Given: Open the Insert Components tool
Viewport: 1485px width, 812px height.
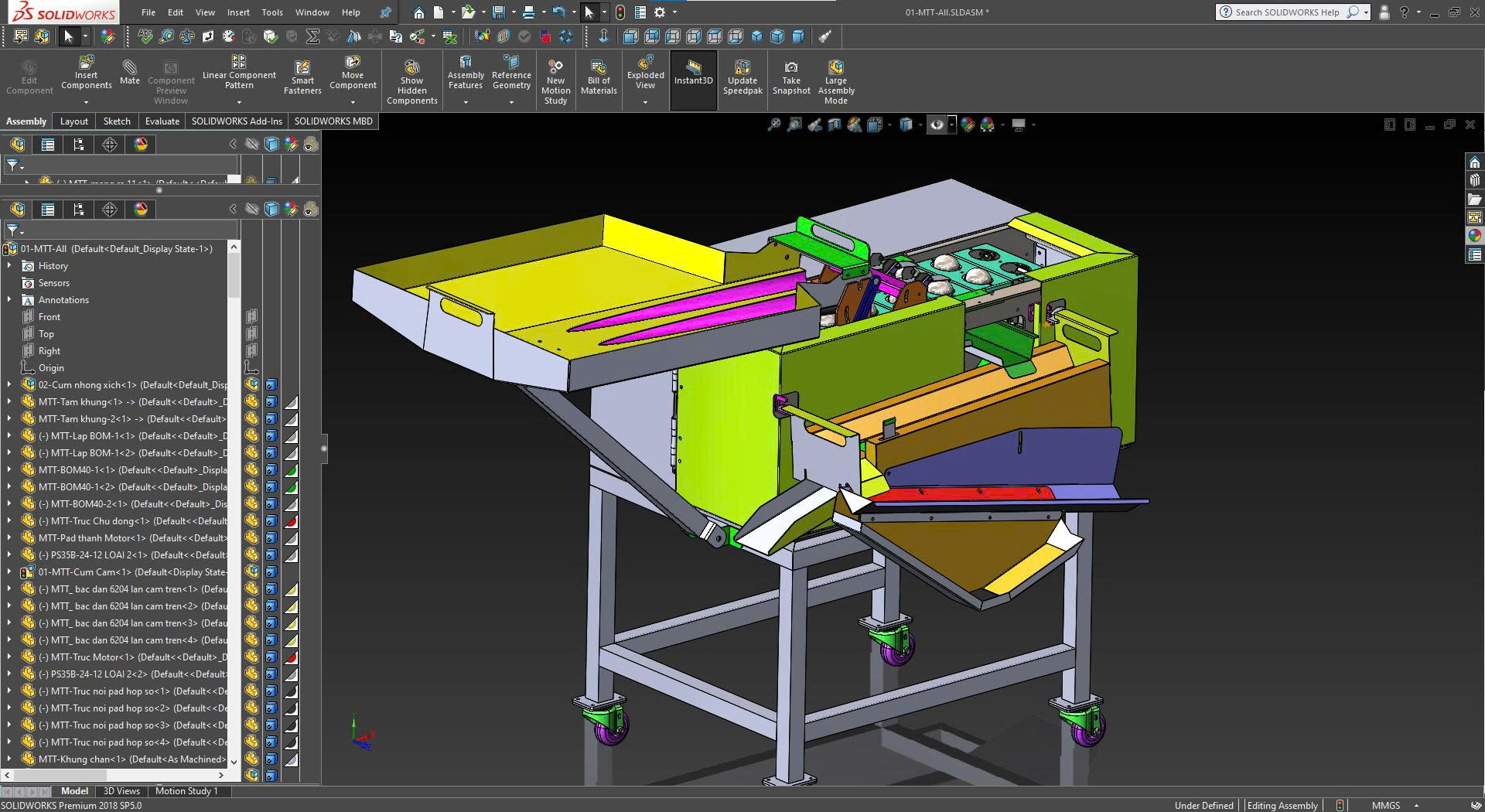Looking at the screenshot, I should (87, 73).
